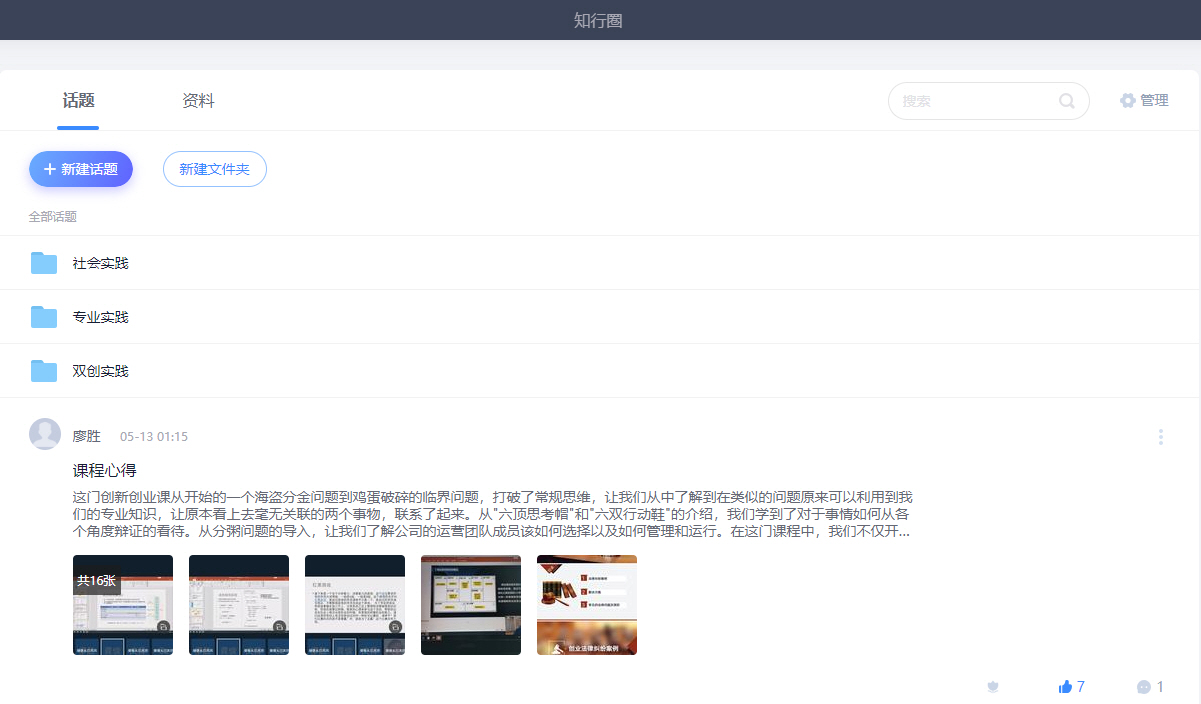Click the 新建话题 button
The width and height of the screenshot is (1201, 704).
pyautogui.click(x=81, y=168)
